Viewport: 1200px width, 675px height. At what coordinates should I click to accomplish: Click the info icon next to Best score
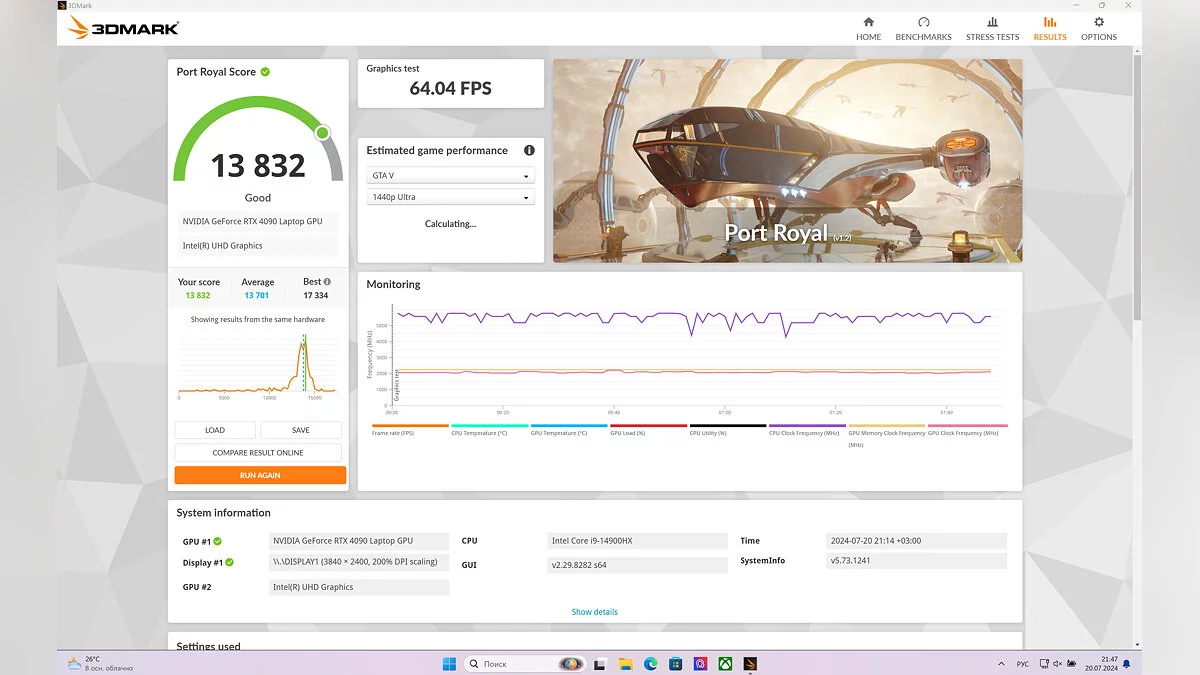click(327, 282)
